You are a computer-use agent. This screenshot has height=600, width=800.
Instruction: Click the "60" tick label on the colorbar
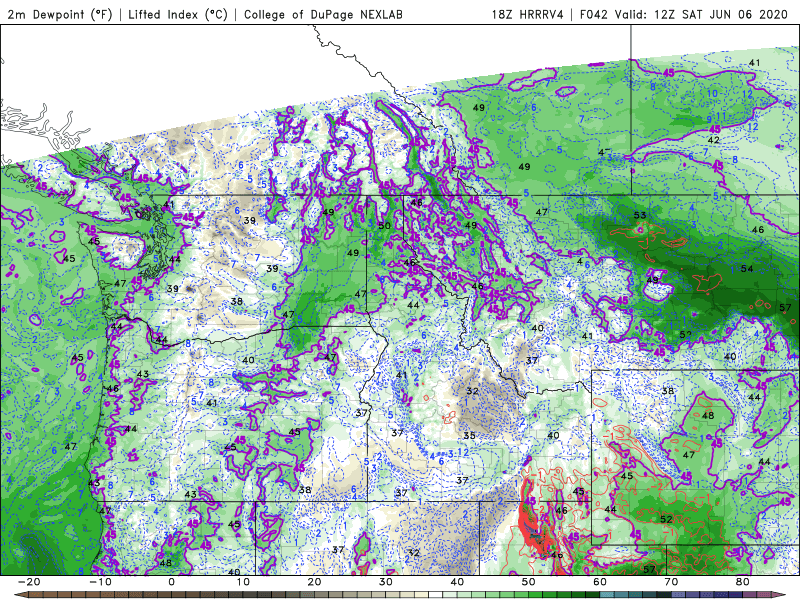600,582
